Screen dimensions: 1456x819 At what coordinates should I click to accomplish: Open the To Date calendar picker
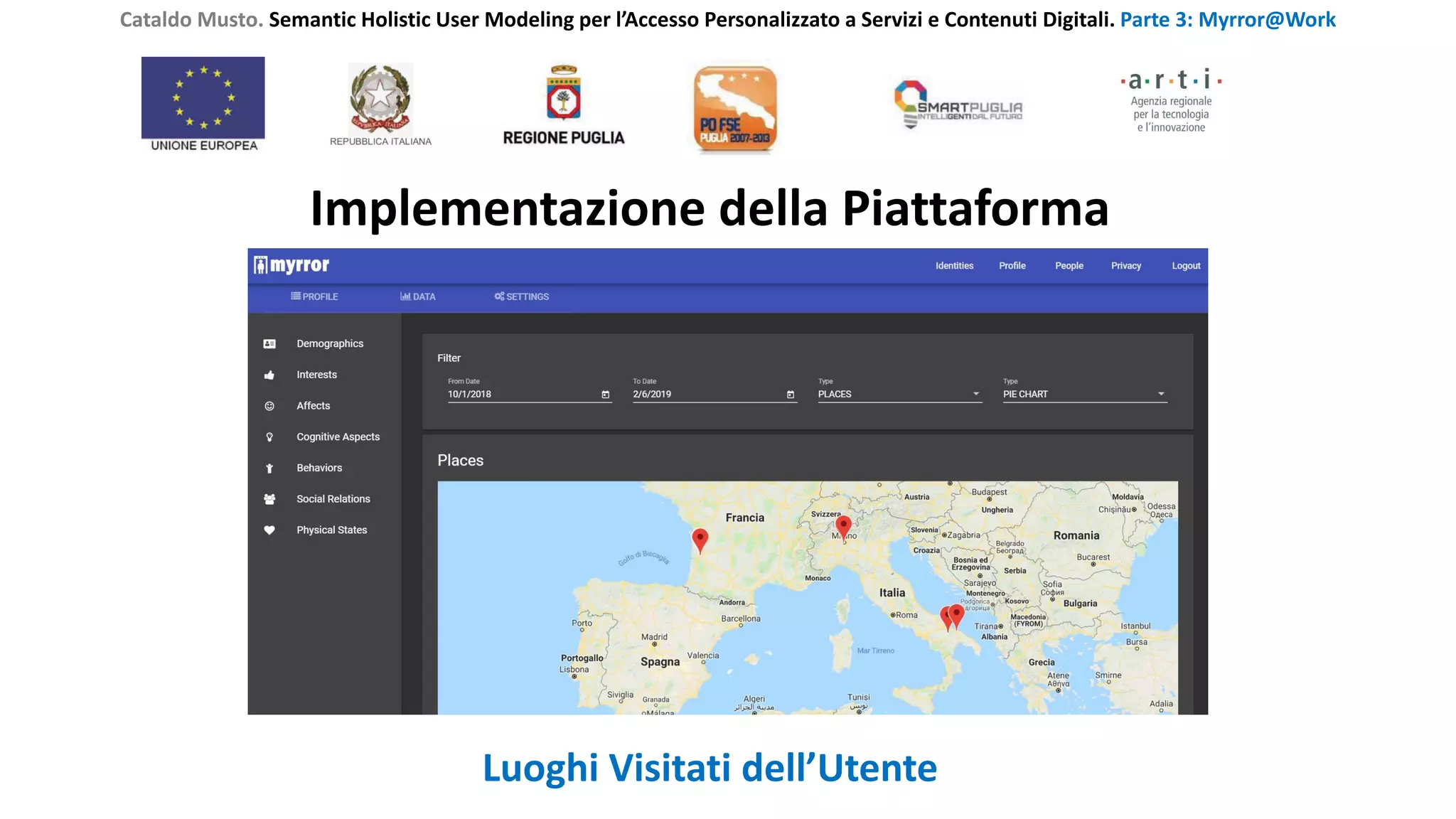click(x=791, y=395)
